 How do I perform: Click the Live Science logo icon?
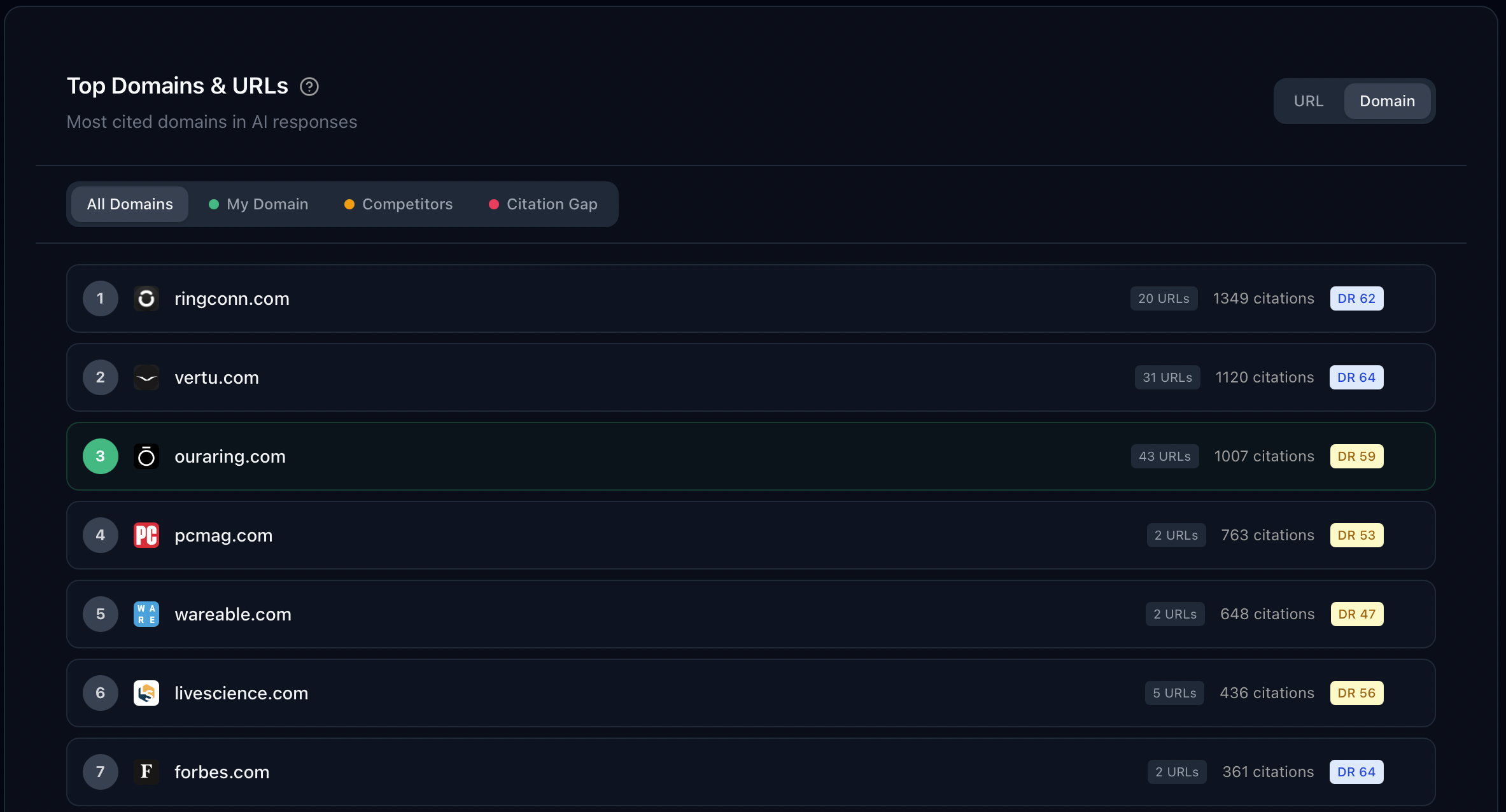coord(146,692)
